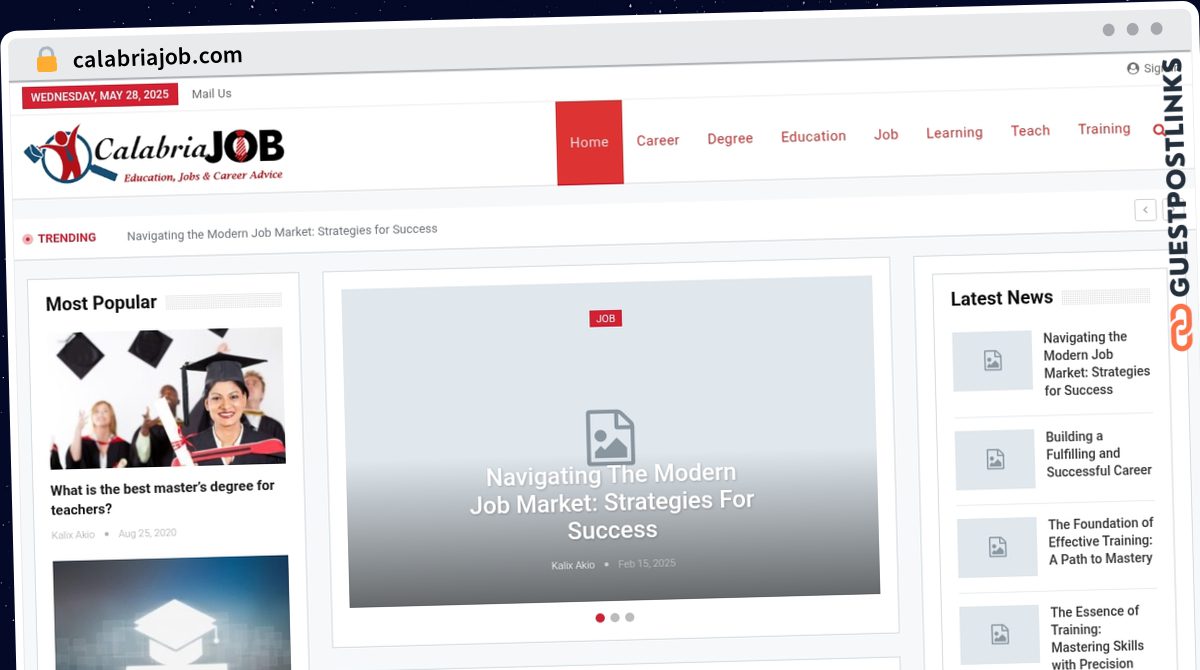Open the search magnifier icon in navigation
This screenshot has width=1200, height=670.
[x=1160, y=130]
